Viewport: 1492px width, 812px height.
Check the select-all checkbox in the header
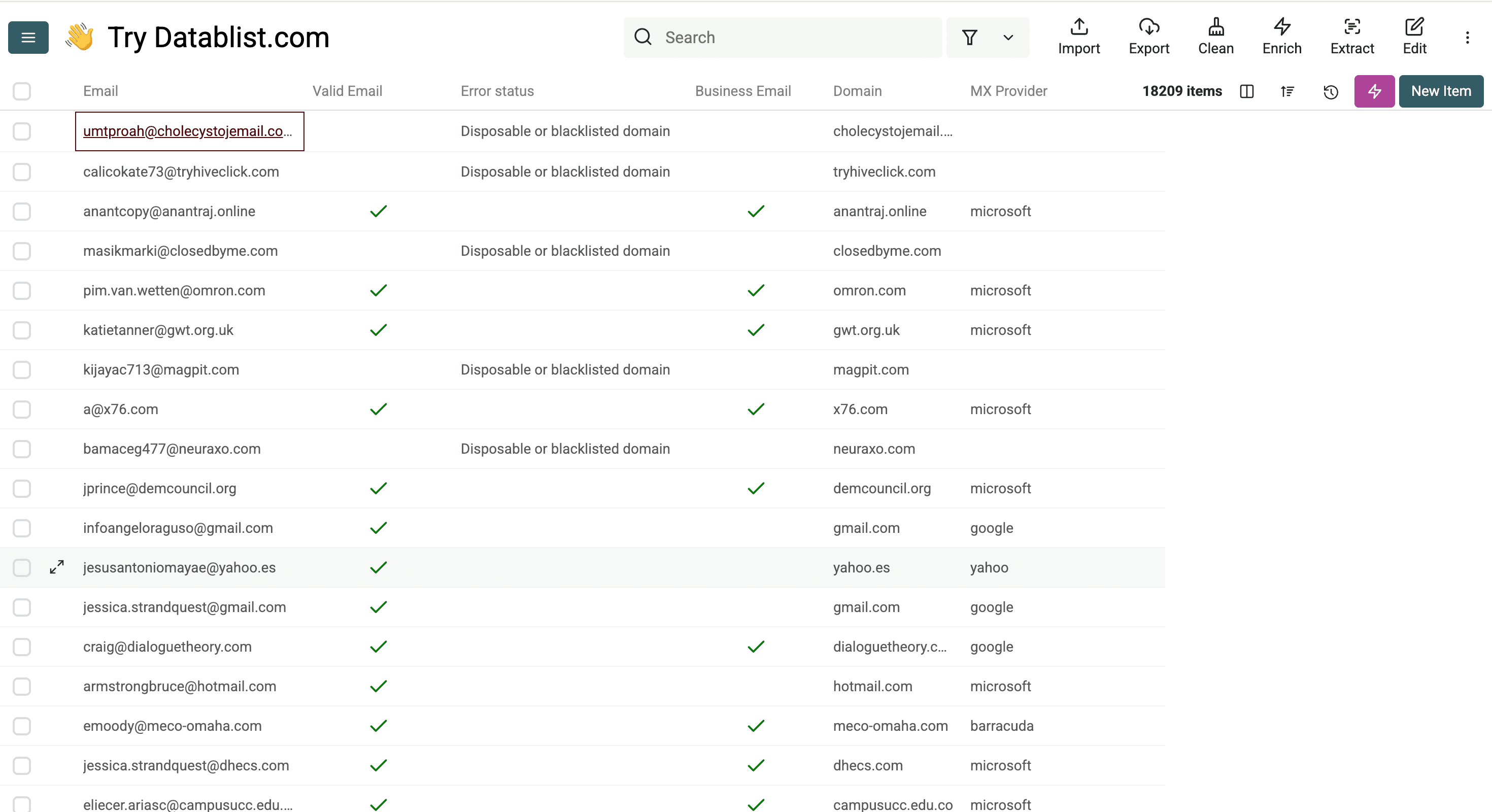[21, 91]
